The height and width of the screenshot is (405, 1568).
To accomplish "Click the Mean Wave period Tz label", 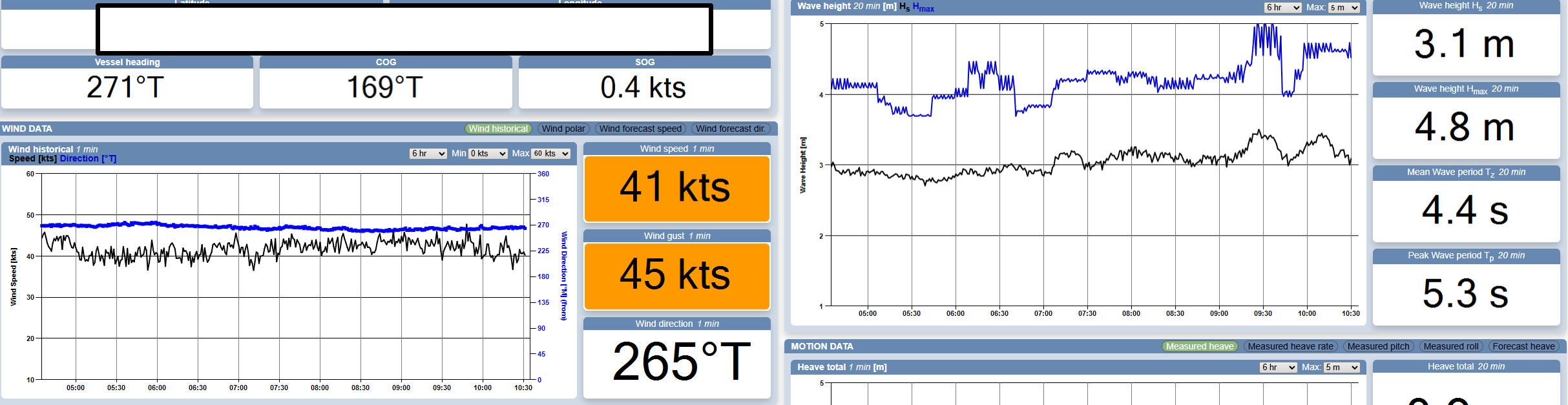I will tap(1466, 172).
